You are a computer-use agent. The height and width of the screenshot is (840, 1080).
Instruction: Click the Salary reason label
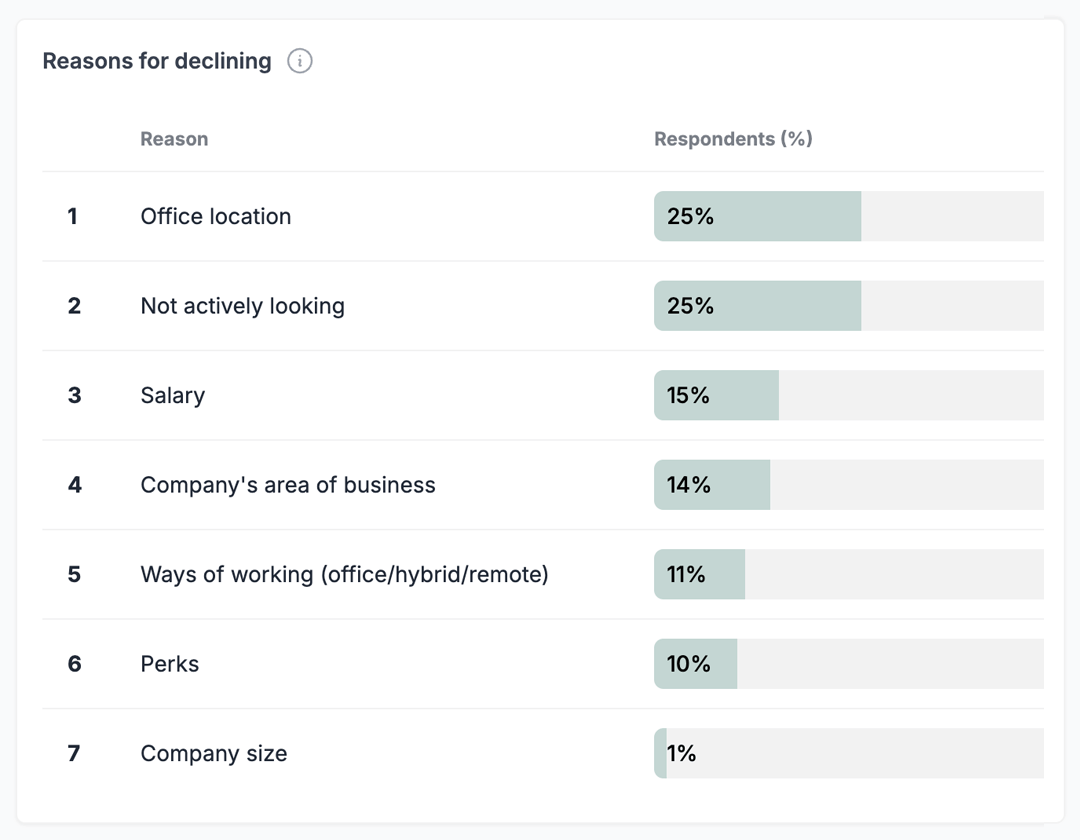coord(172,396)
